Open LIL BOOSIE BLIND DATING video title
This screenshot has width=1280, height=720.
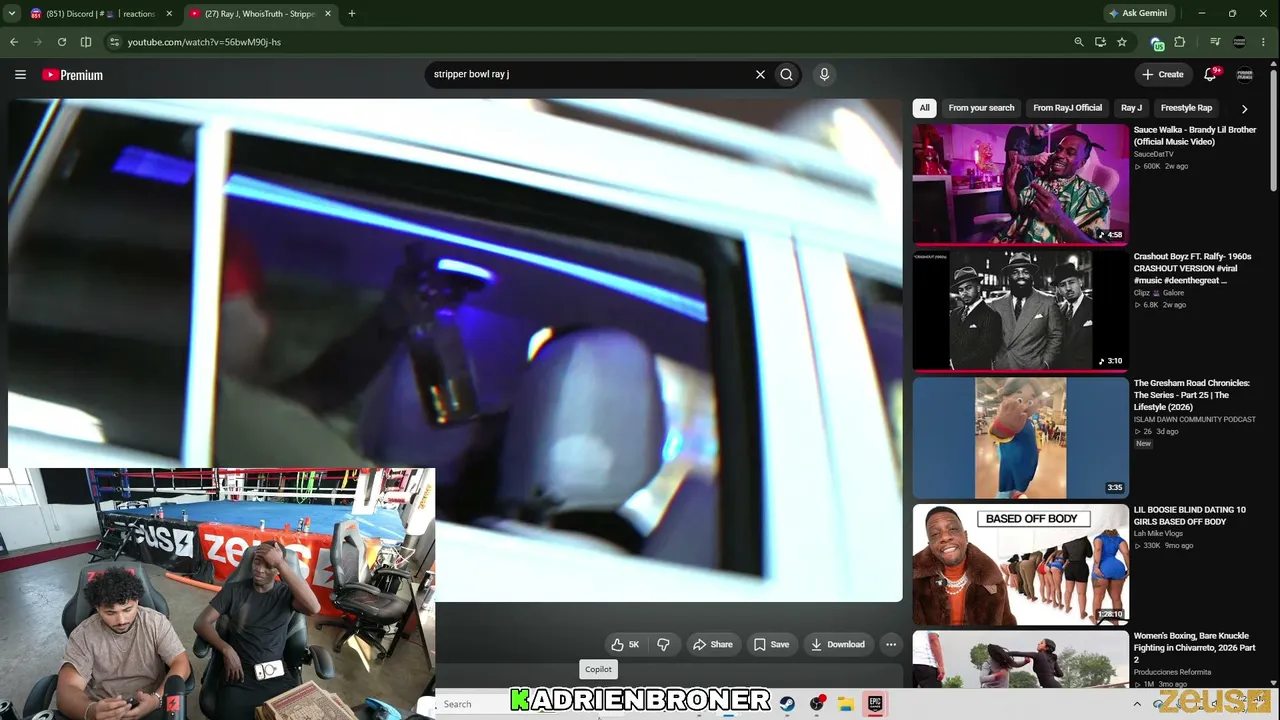[1190, 516]
